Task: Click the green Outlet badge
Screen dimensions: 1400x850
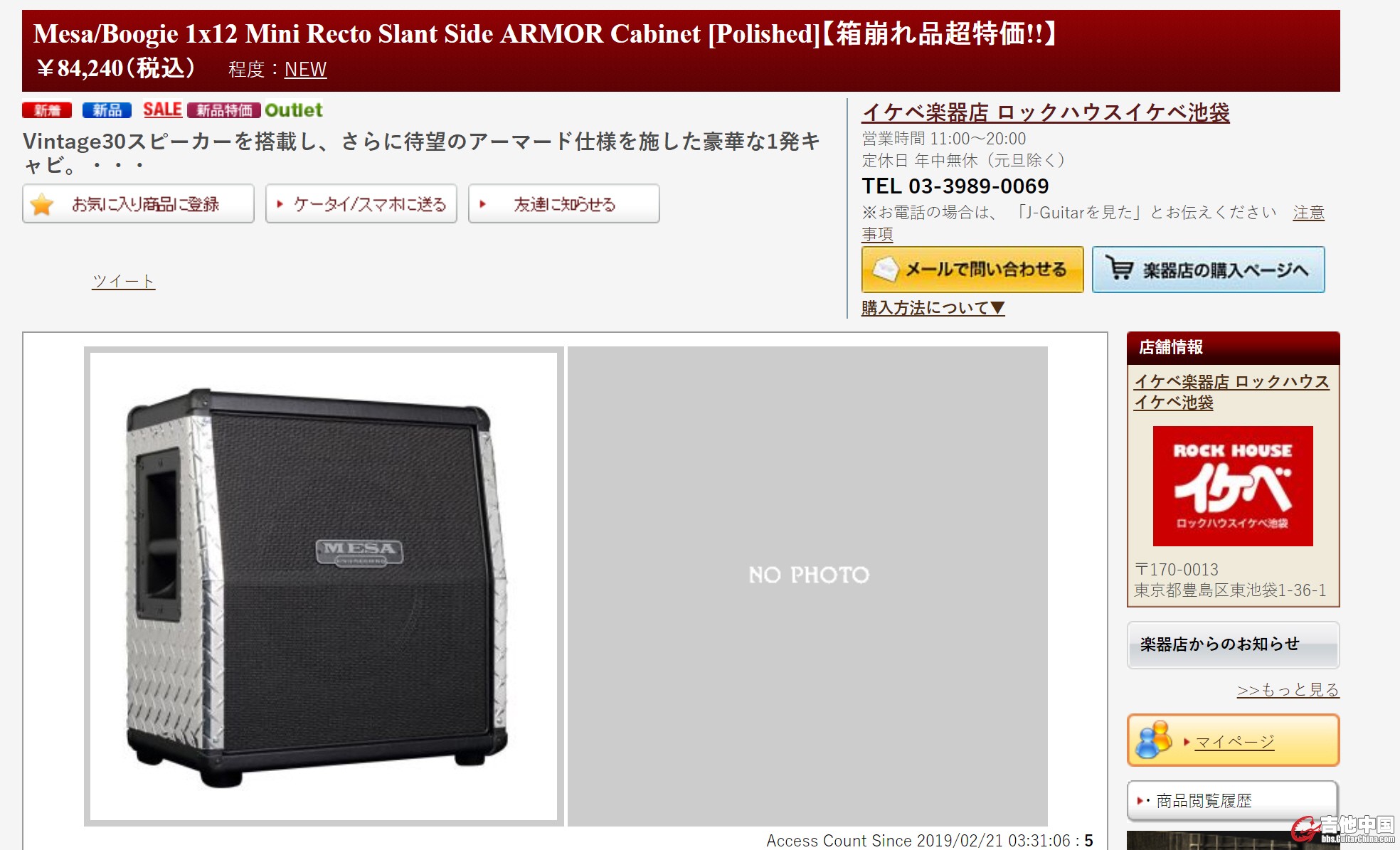Action: (x=294, y=110)
